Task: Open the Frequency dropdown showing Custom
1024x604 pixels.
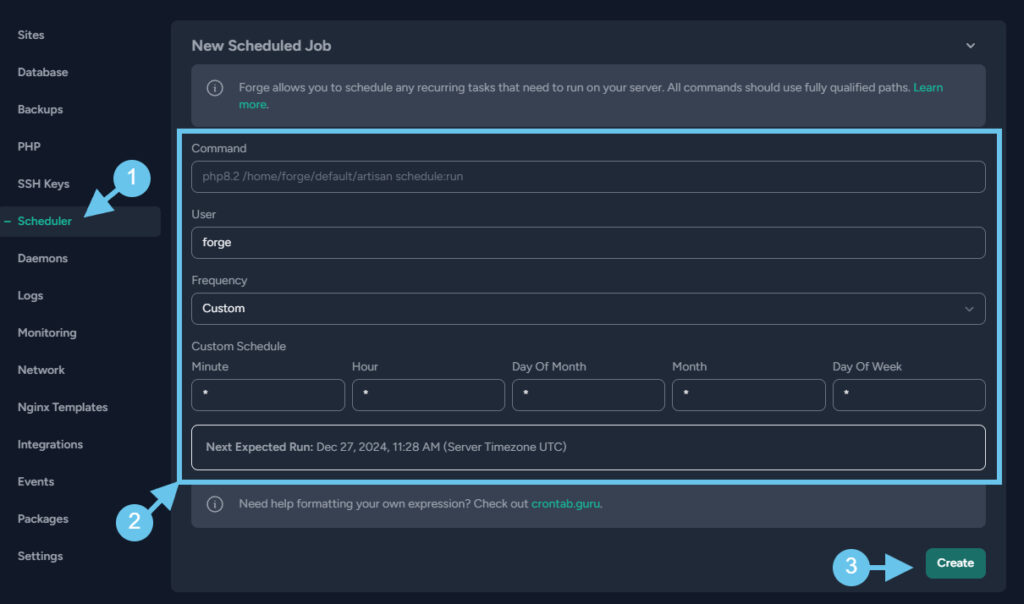Action: (x=588, y=309)
